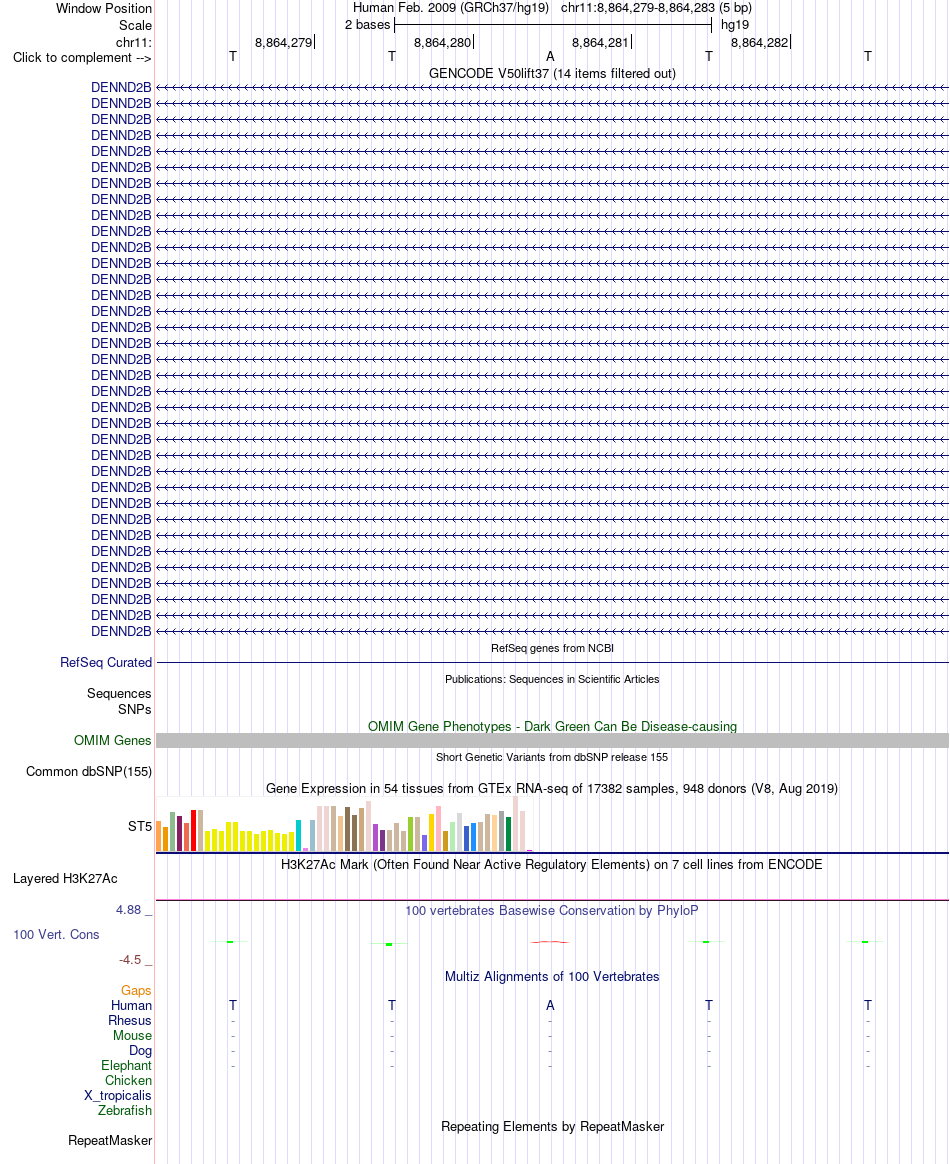This screenshot has height=1164, width=950.
Task: Open 'Short Genetic Variants from dbSNP release 155' title
Action: (552, 757)
